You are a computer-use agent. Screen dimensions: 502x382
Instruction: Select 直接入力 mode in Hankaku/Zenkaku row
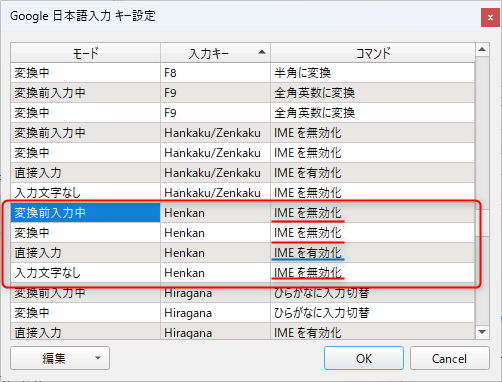tap(86, 173)
